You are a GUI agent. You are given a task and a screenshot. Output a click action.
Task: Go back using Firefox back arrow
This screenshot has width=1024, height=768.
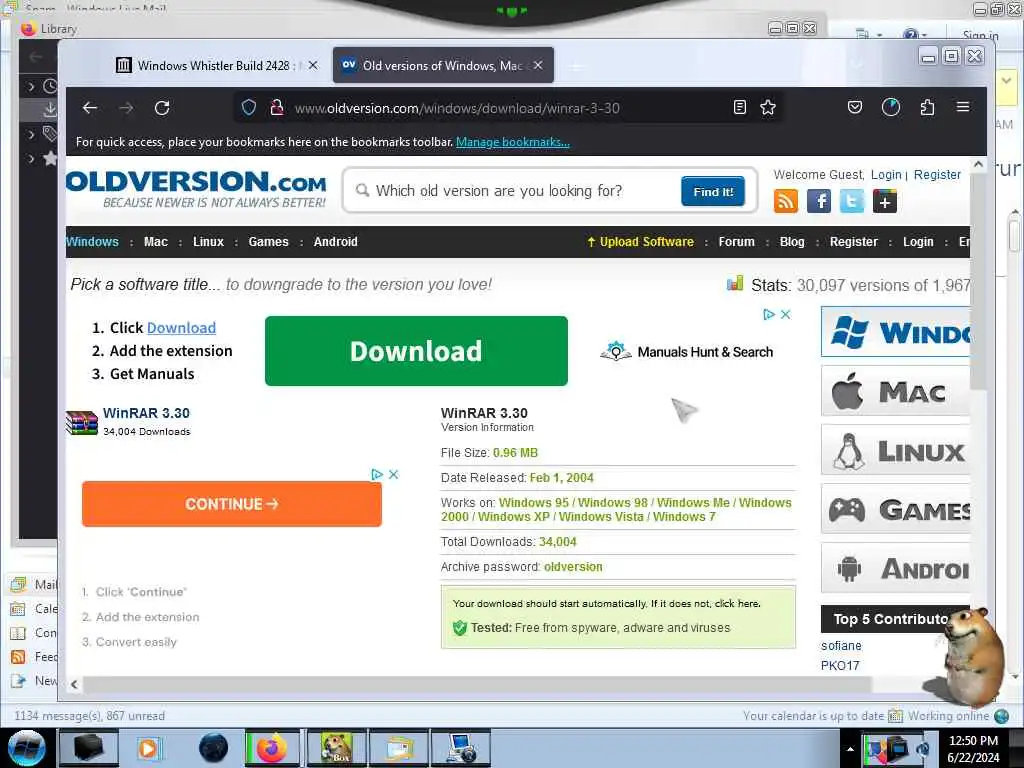tap(90, 108)
